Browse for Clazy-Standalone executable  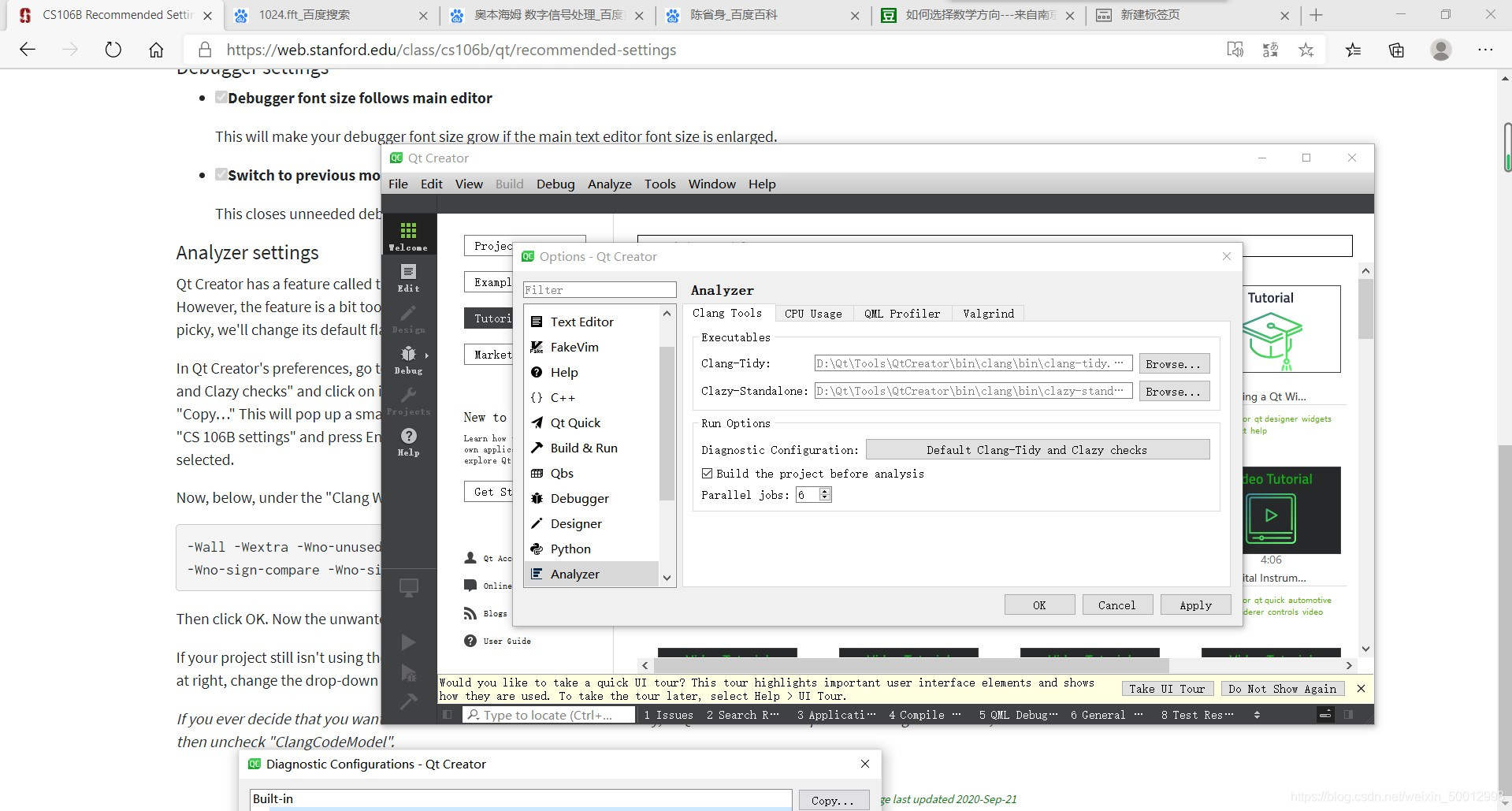click(1174, 391)
